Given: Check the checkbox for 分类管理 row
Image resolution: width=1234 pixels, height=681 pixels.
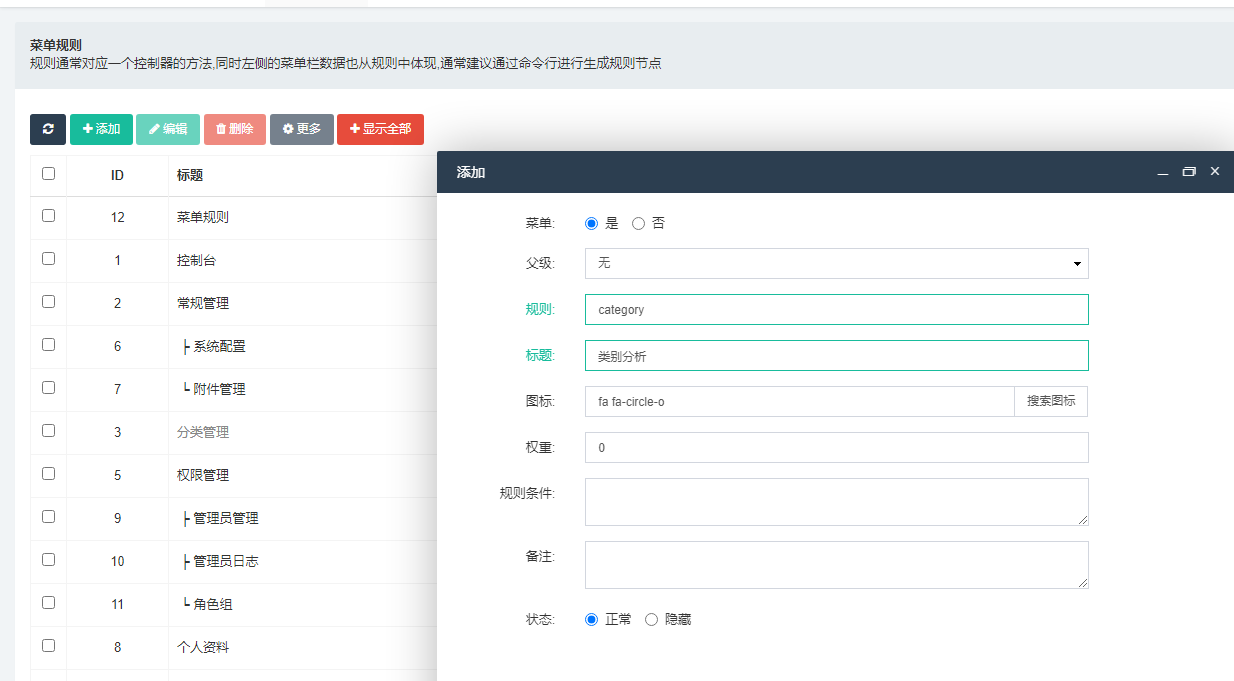Looking at the screenshot, I should point(47,431).
